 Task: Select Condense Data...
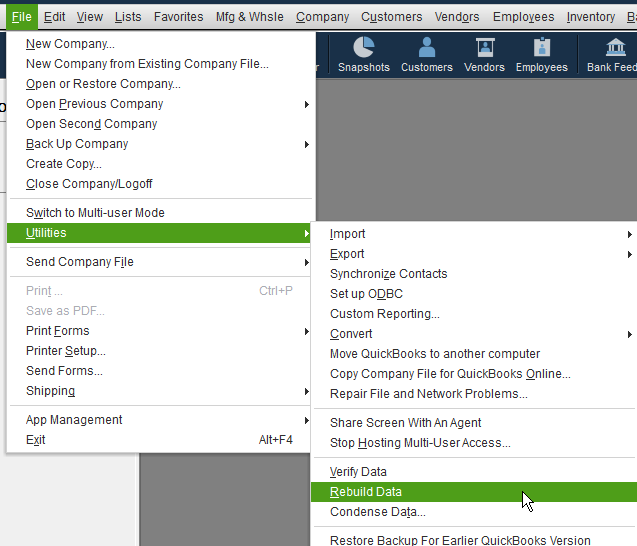[474, 512]
